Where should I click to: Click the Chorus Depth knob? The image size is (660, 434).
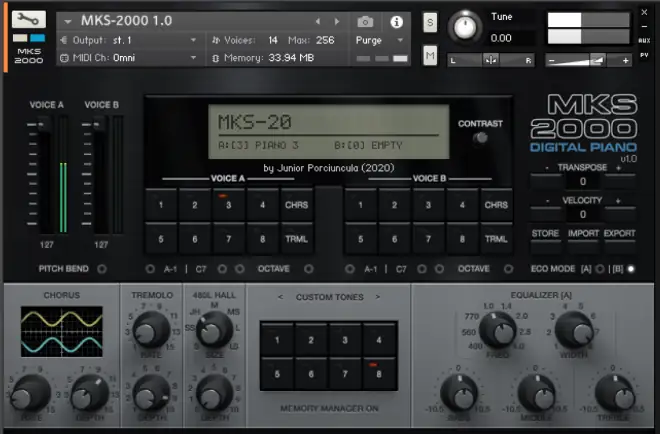click(x=89, y=394)
